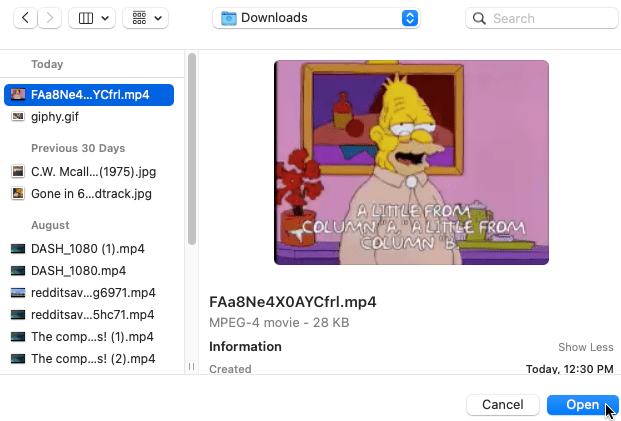621x421 pixels.
Task: Open the grouping options chevron
Action: pos(158,18)
